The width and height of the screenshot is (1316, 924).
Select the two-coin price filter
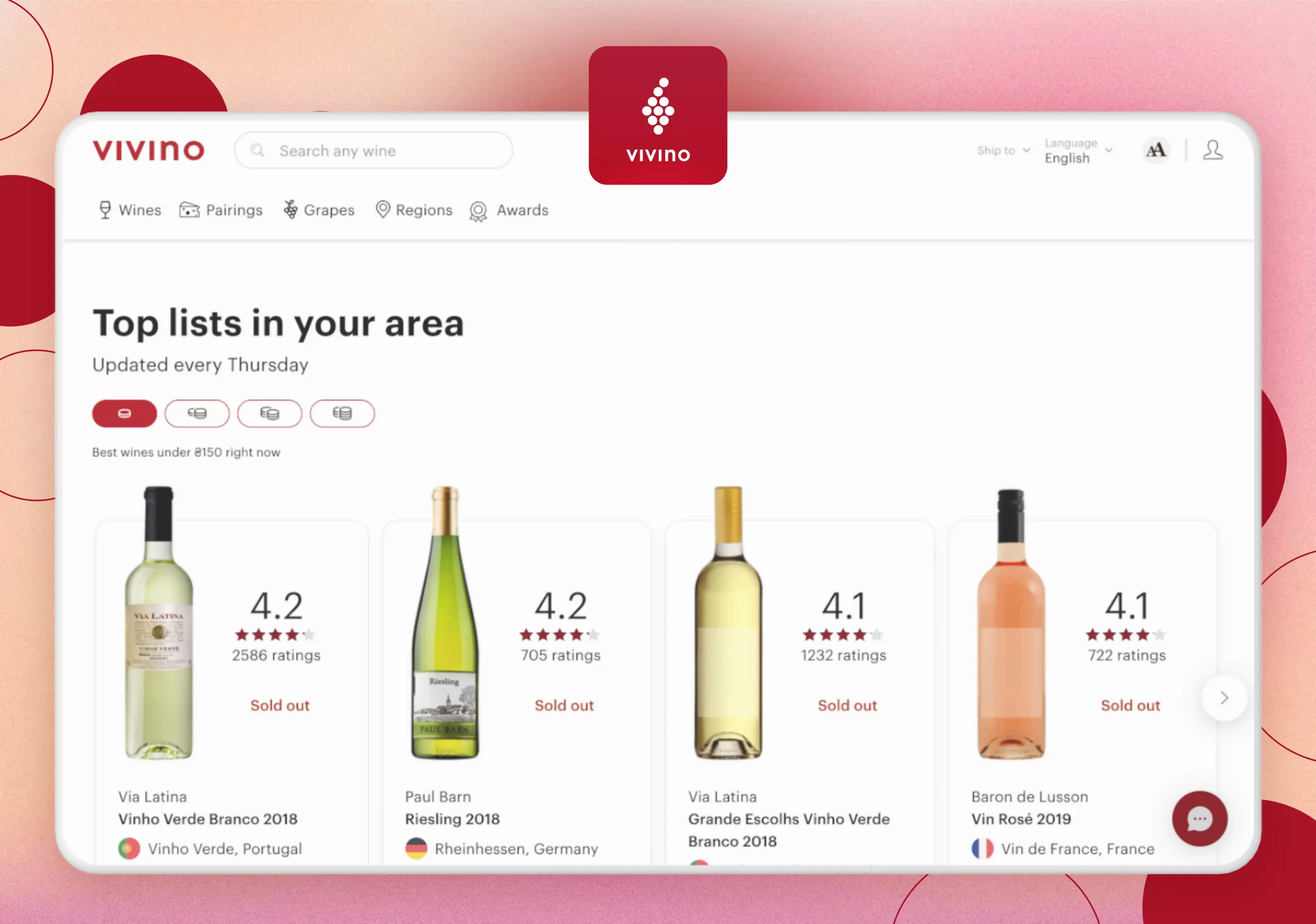point(197,413)
